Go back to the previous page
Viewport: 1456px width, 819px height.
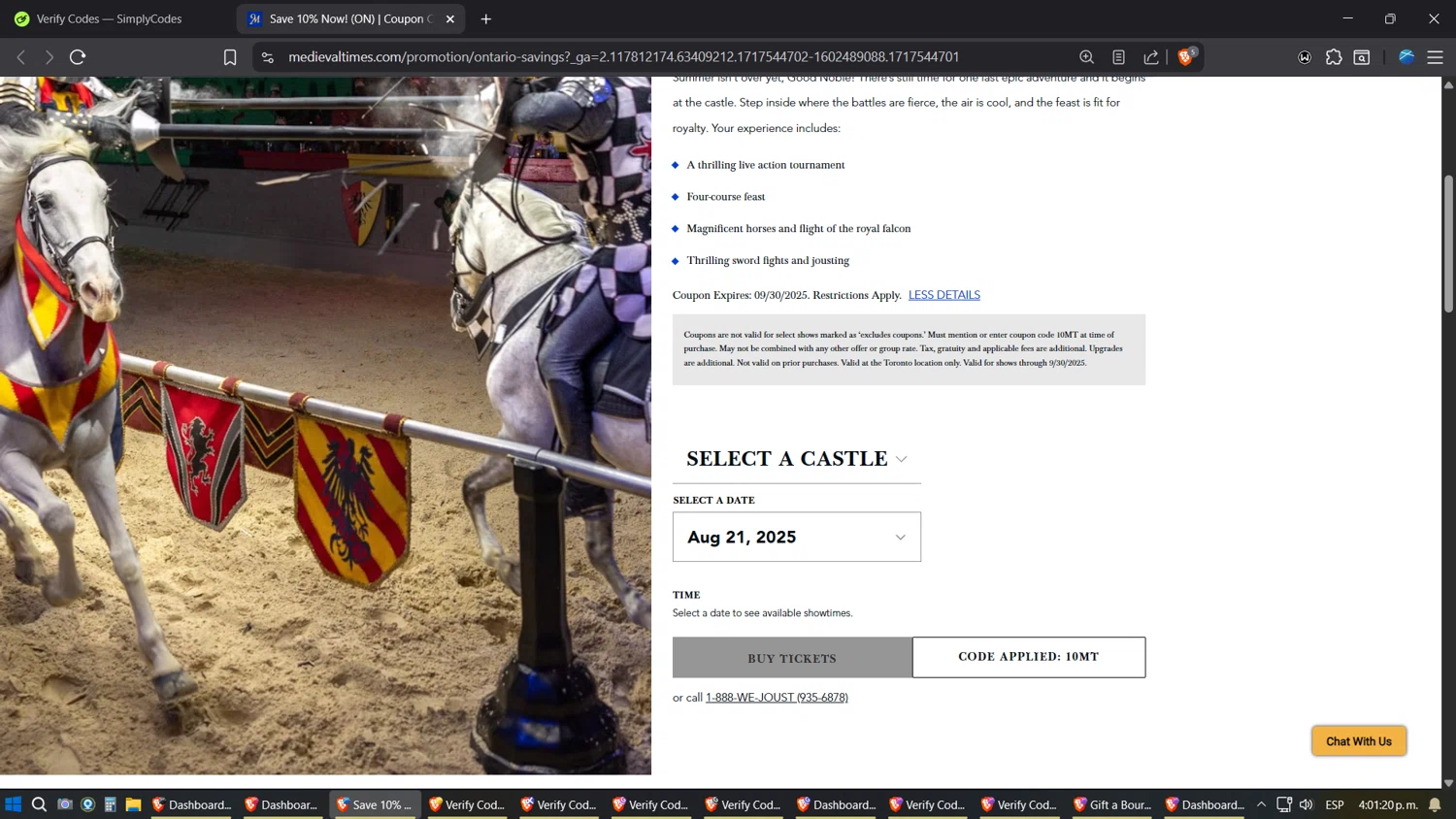[x=20, y=57]
